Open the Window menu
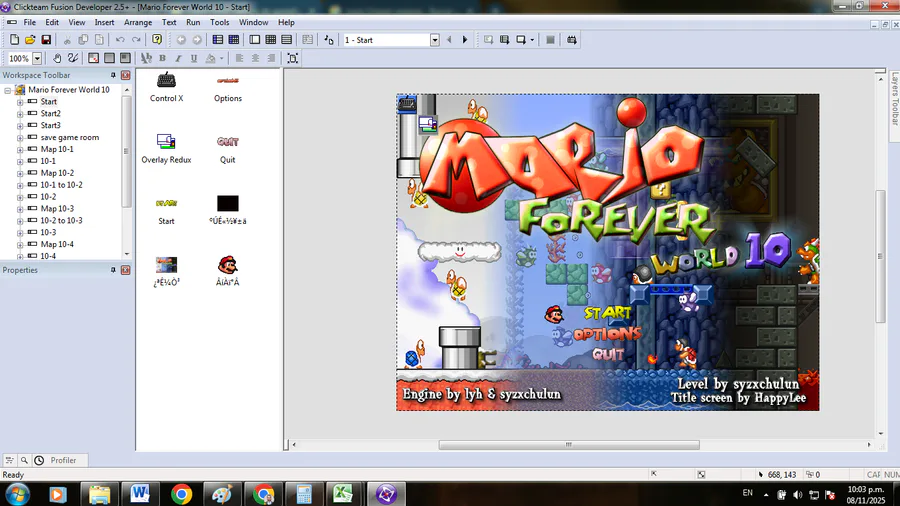The image size is (900, 506). [253, 22]
